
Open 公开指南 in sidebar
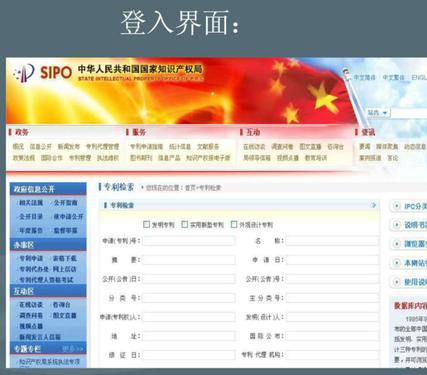coord(65,203)
